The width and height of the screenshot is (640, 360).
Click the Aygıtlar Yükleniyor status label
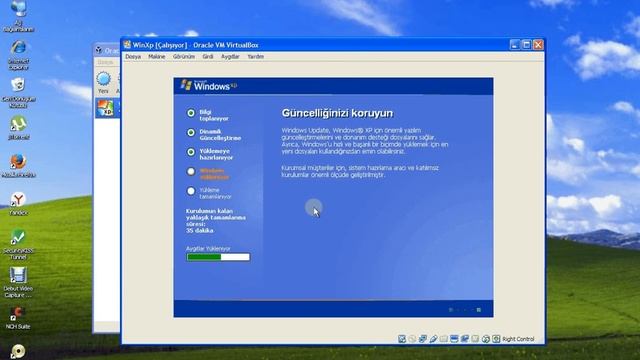208,248
